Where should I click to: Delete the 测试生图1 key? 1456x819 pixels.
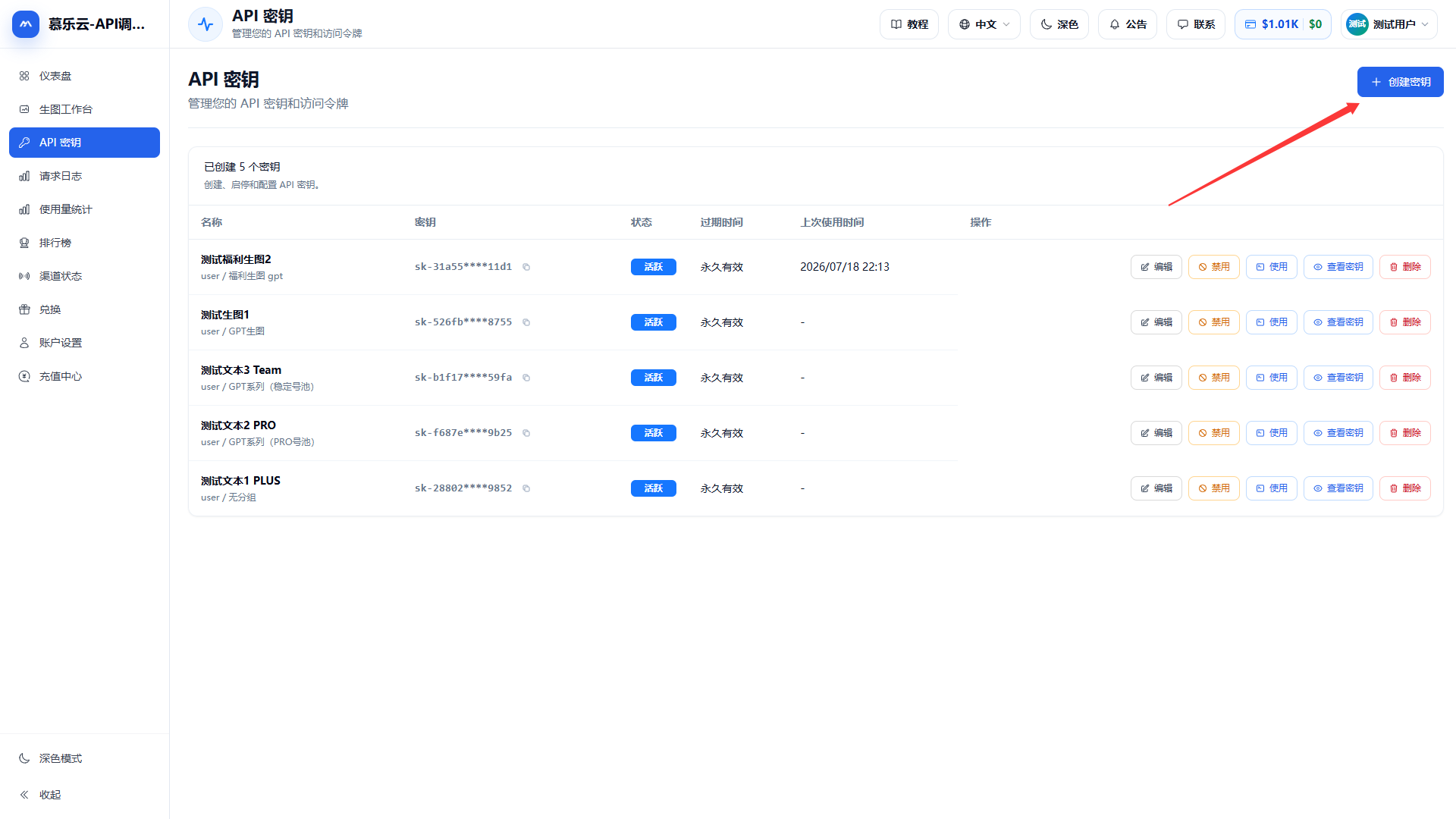(x=1404, y=322)
